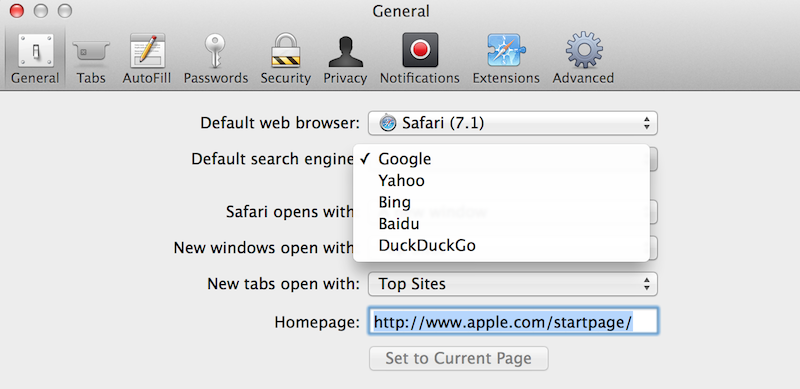This screenshot has height=389, width=800.
Task: Open the Security padlock icon pane
Action: [285, 50]
